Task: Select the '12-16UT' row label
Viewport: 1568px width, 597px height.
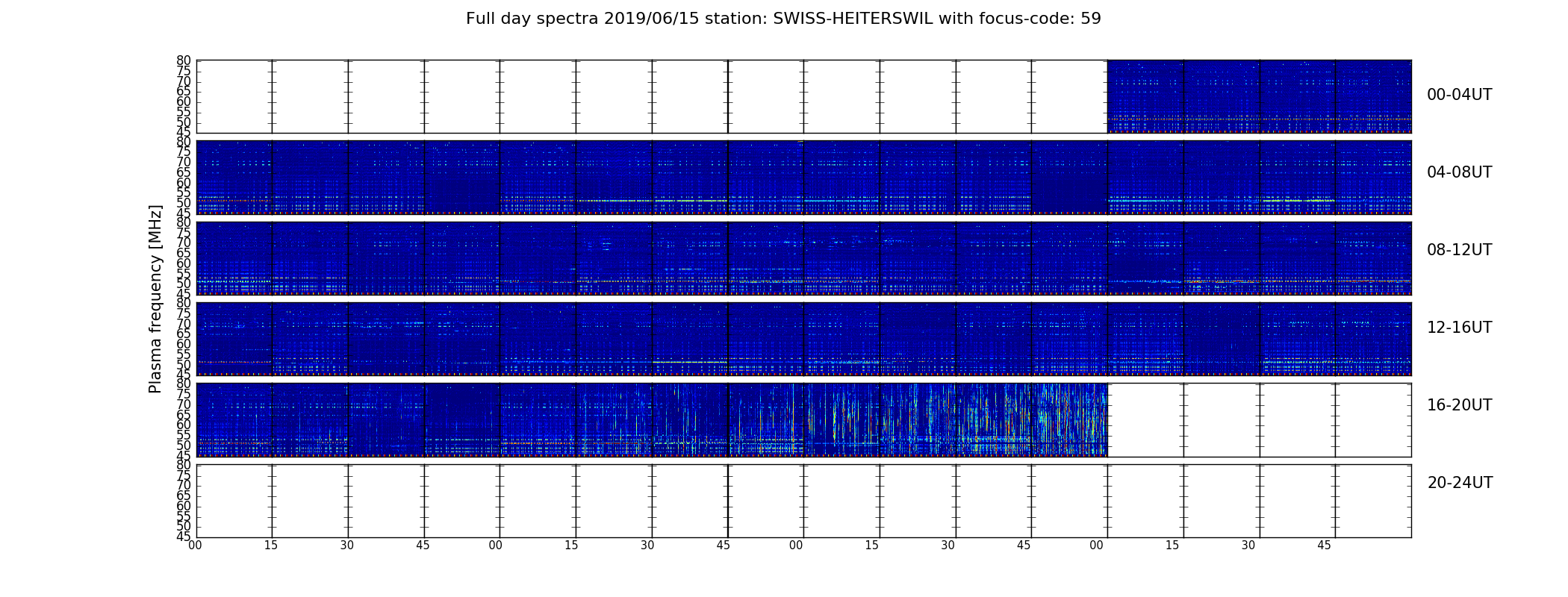Action: pos(1459,328)
